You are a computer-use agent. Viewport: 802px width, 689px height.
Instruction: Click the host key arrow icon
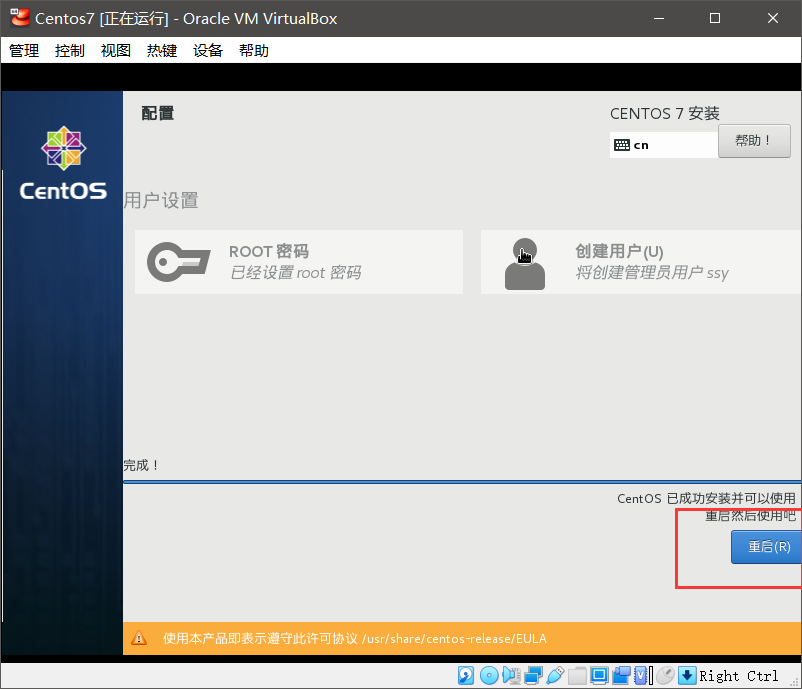pyautogui.click(x=687, y=675)
